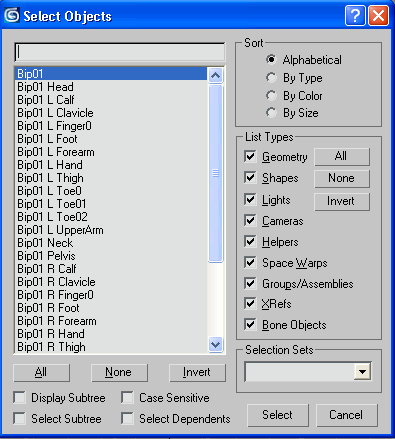Select Bip01 R Hand entry
The width and height of the screenshot is (395, 439).
point(111,334)
